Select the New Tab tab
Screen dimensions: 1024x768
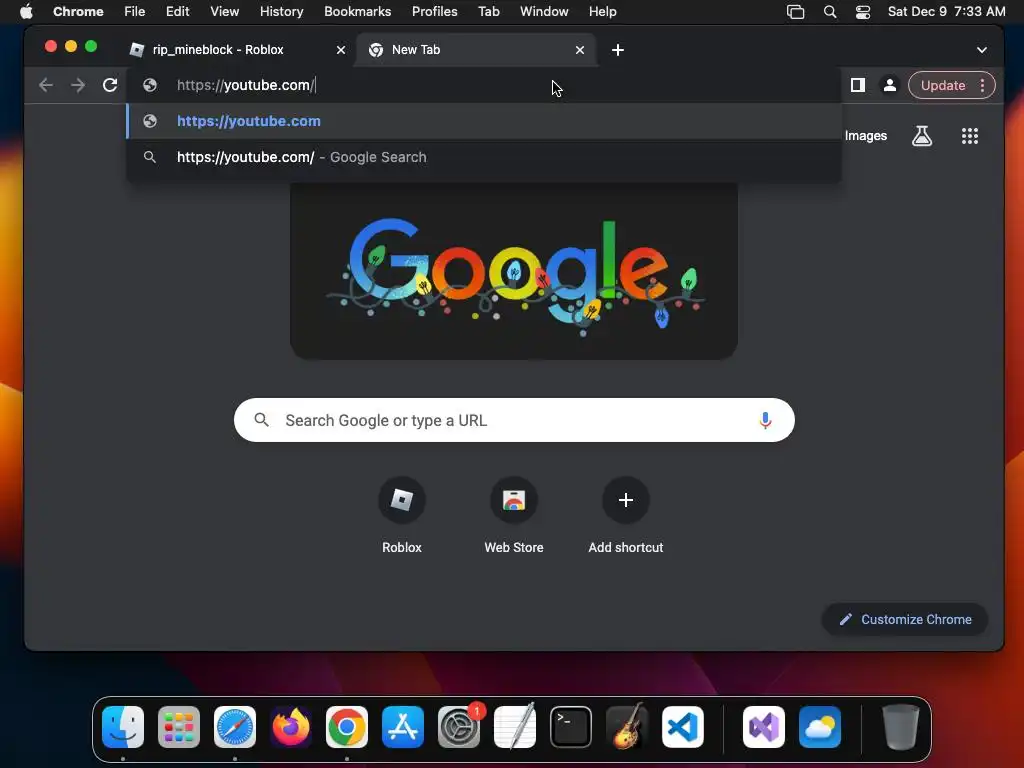coord(475,50)
